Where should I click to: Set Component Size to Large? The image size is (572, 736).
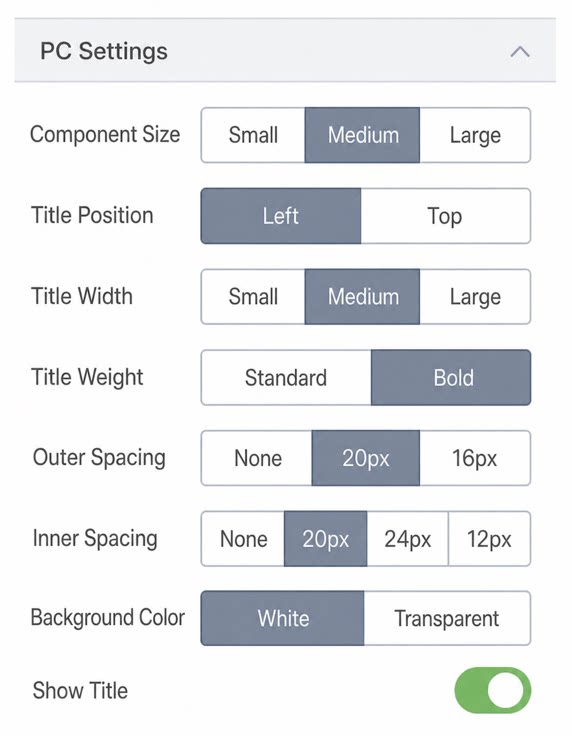click(x=475, y=135)
